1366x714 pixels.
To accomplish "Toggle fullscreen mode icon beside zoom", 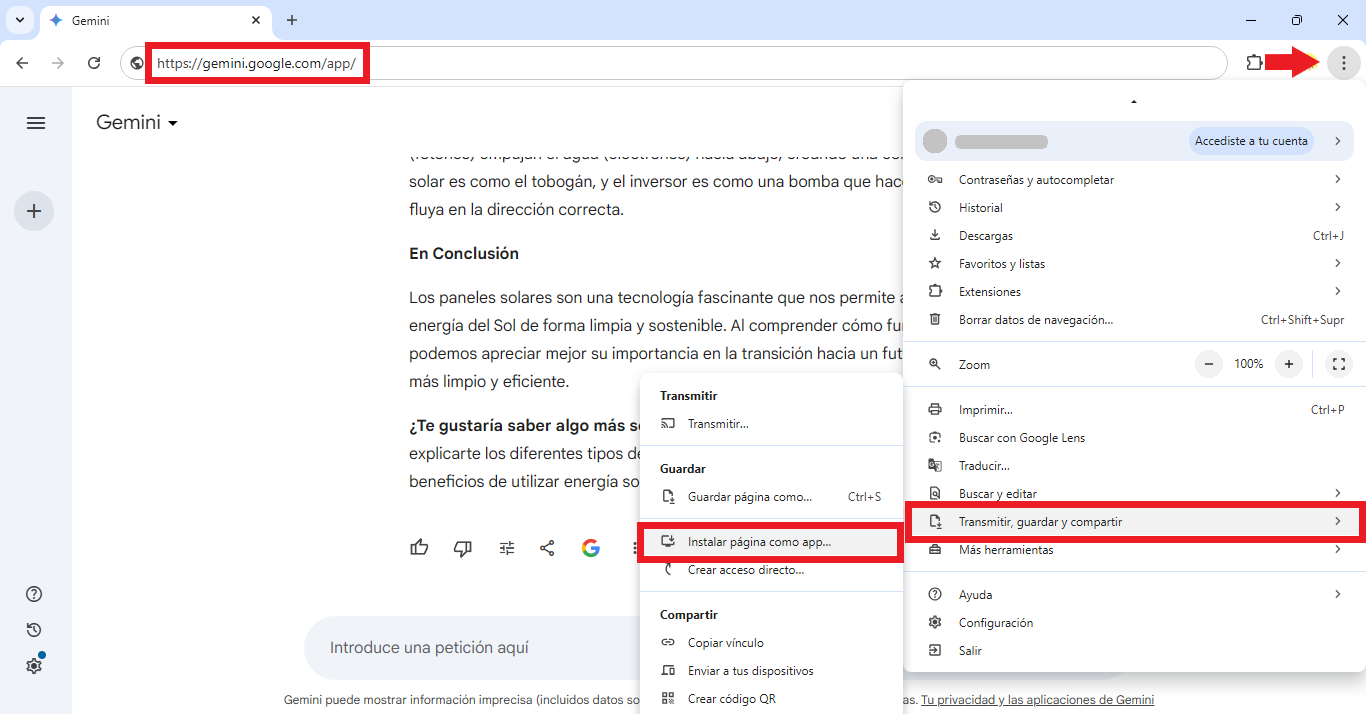I will click(1339, 364).
